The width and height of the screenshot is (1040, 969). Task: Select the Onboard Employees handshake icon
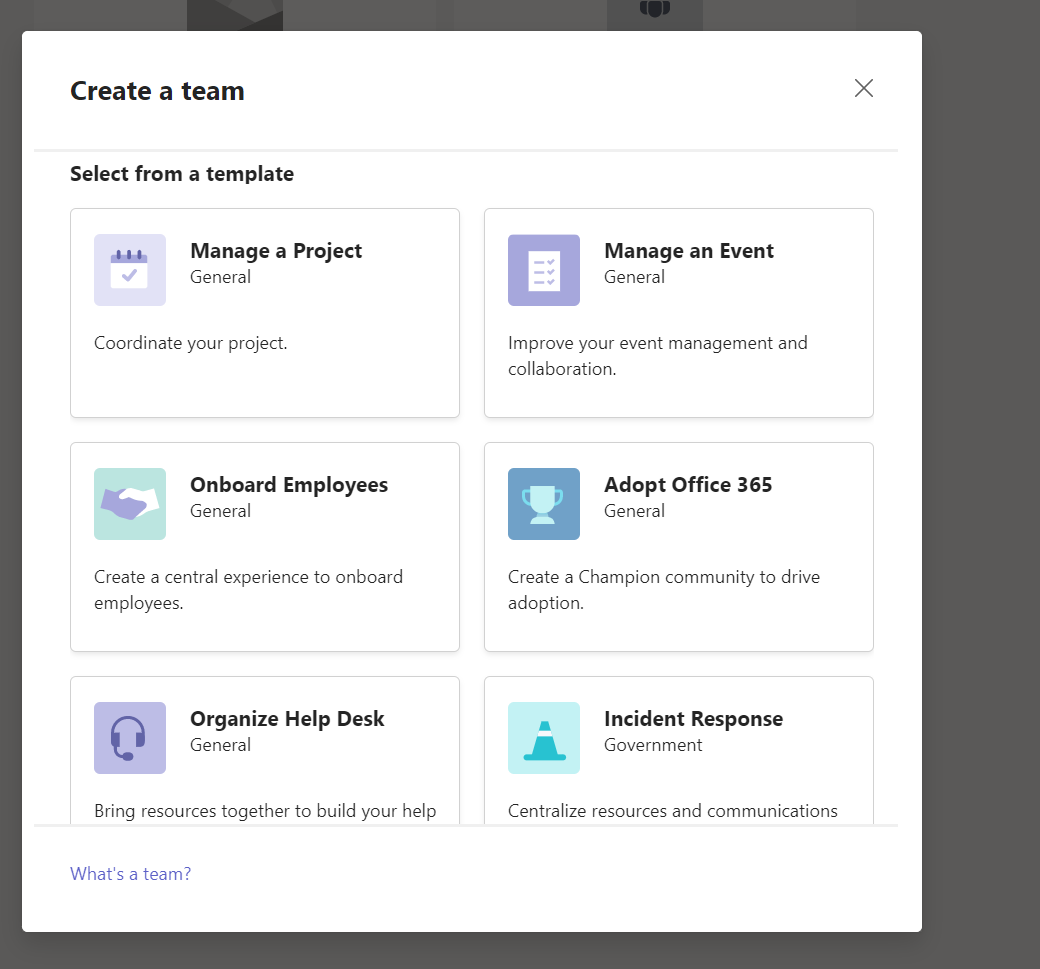click(130, 504)
